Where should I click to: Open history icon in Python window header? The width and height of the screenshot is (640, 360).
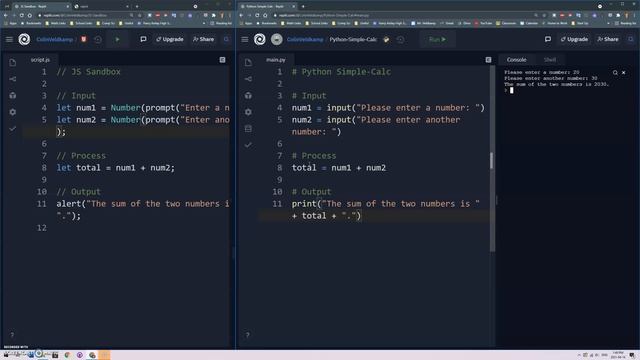(x=400, y=40)
